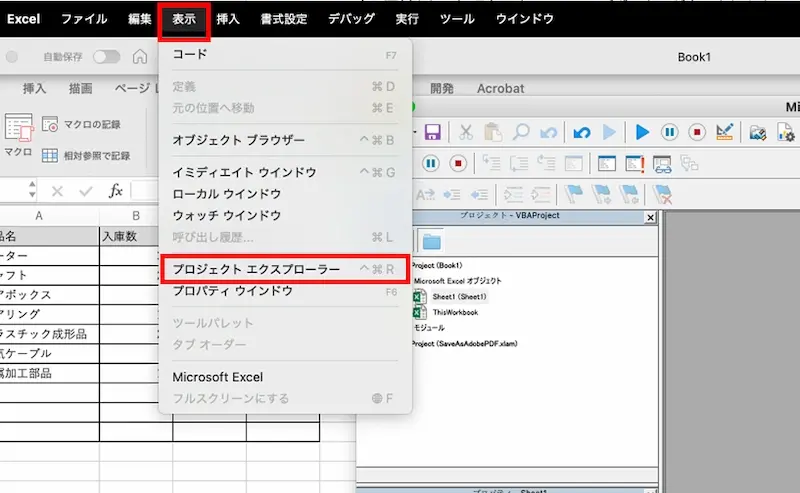Open the ツール menu in the menu bar
Screen dimensions: 800x493
point(457,19)
